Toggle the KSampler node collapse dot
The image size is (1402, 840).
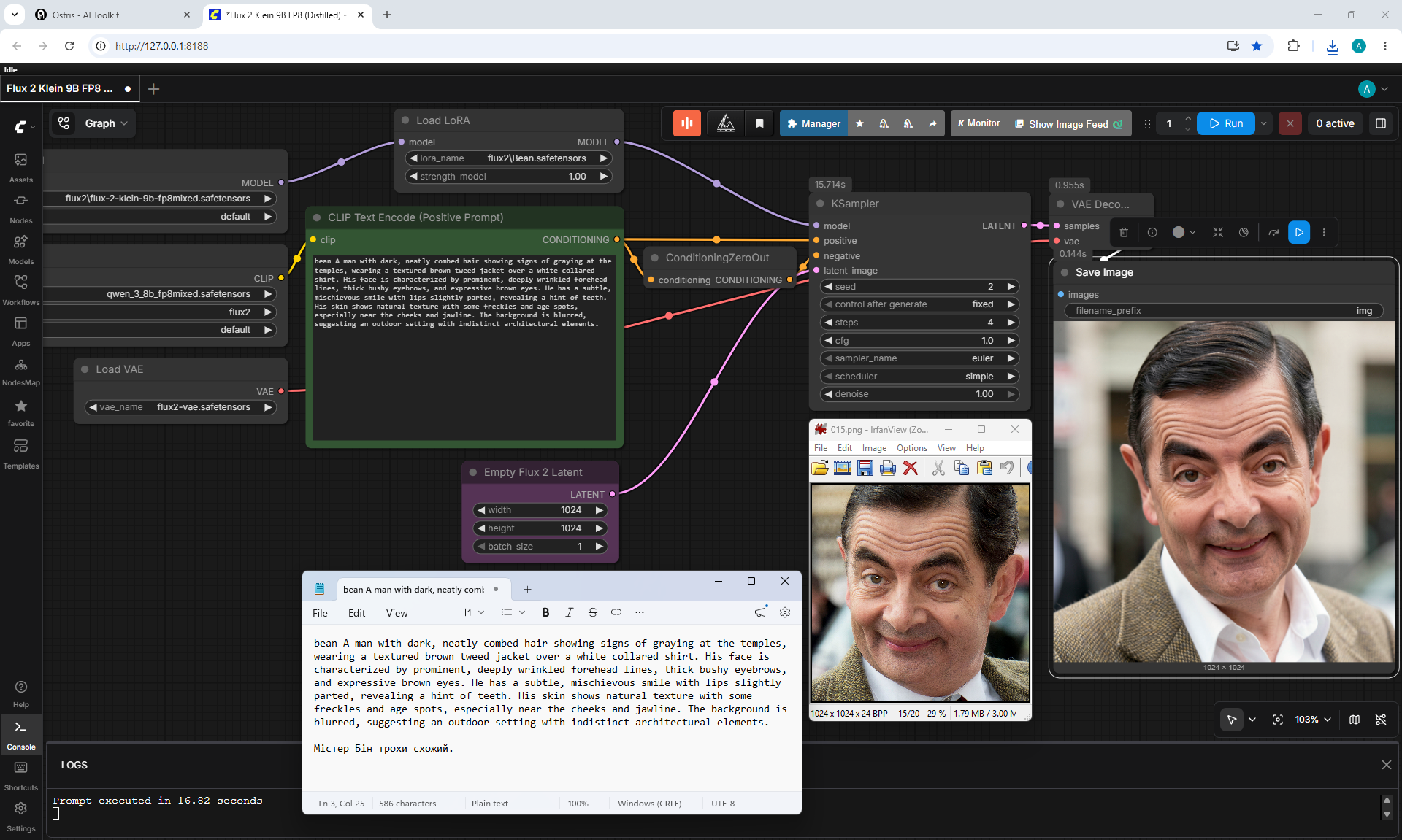coord(820,204)
